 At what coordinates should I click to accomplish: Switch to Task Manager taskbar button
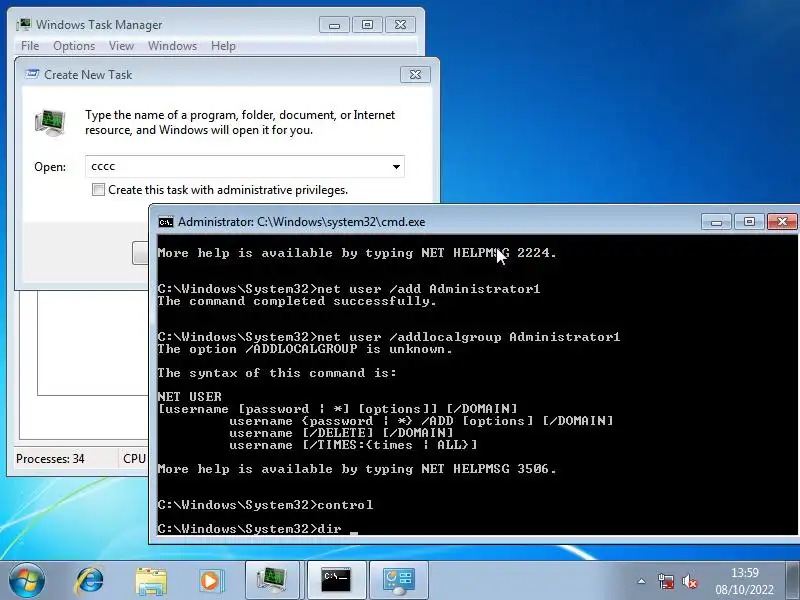[272, 580]
